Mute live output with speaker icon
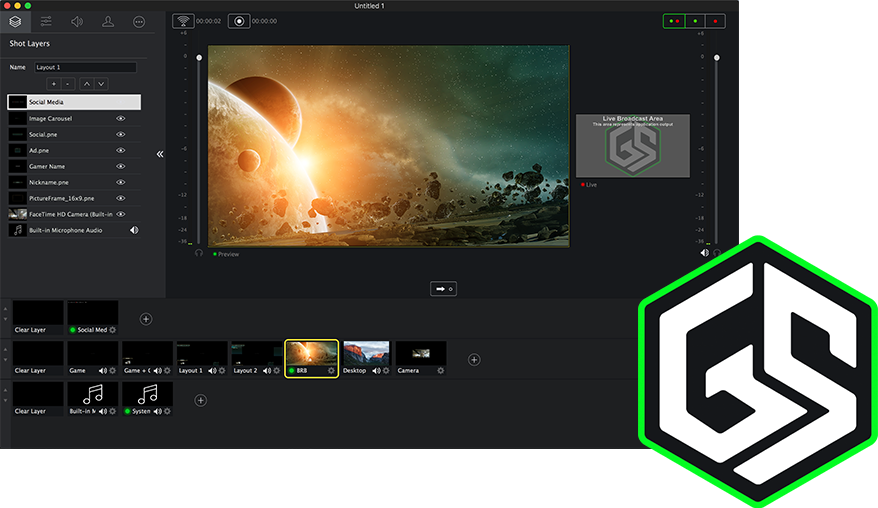 point(705,253)
